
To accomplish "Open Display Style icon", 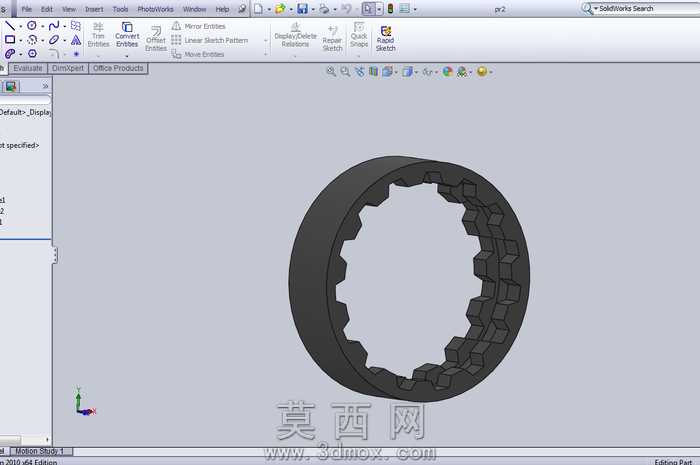I will [x=407, y=71].
